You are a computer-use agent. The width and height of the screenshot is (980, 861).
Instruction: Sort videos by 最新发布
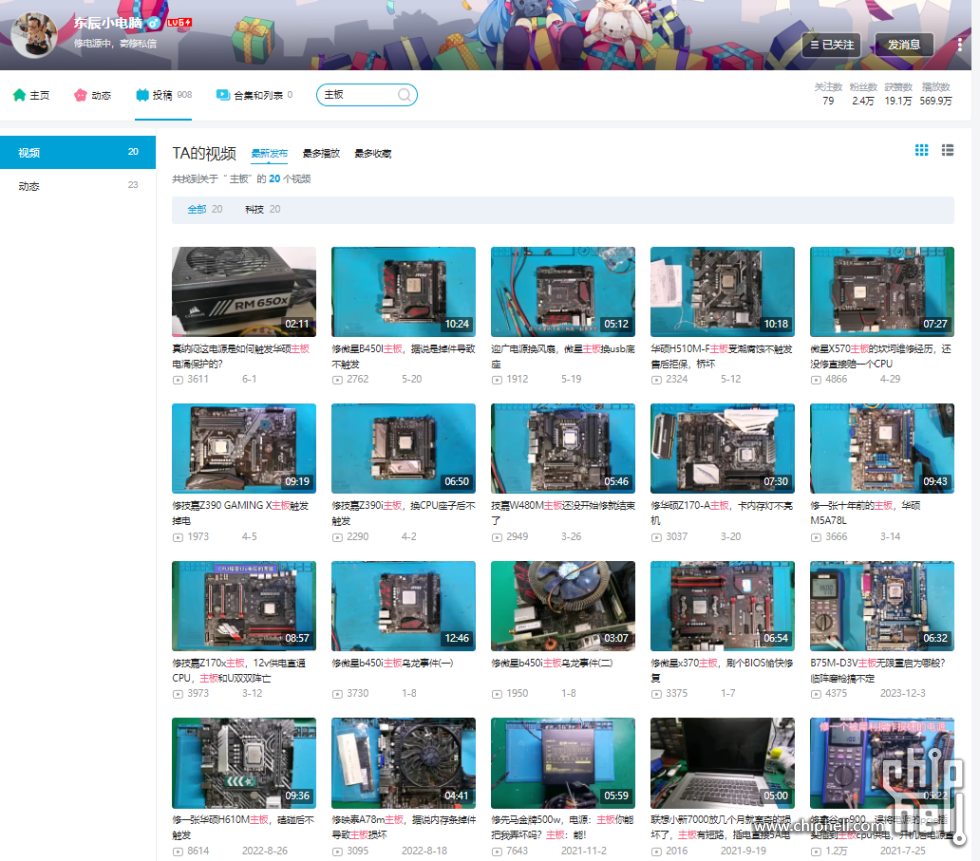269,154
